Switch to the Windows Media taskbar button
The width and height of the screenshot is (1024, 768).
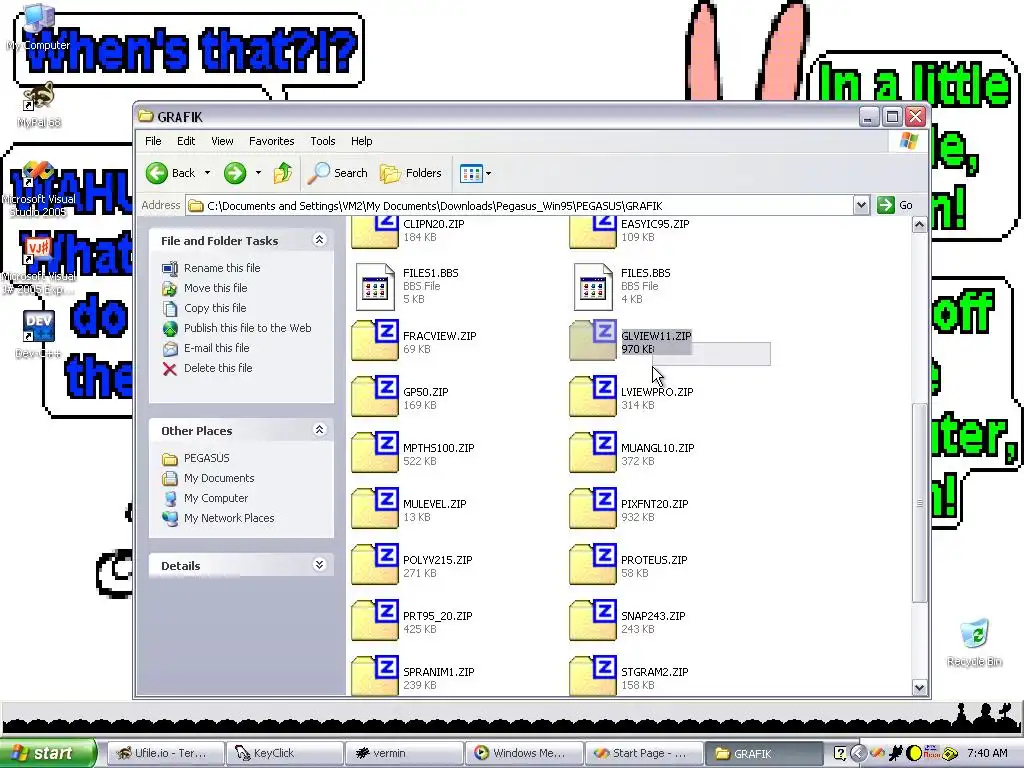click(x=524, y=753)
